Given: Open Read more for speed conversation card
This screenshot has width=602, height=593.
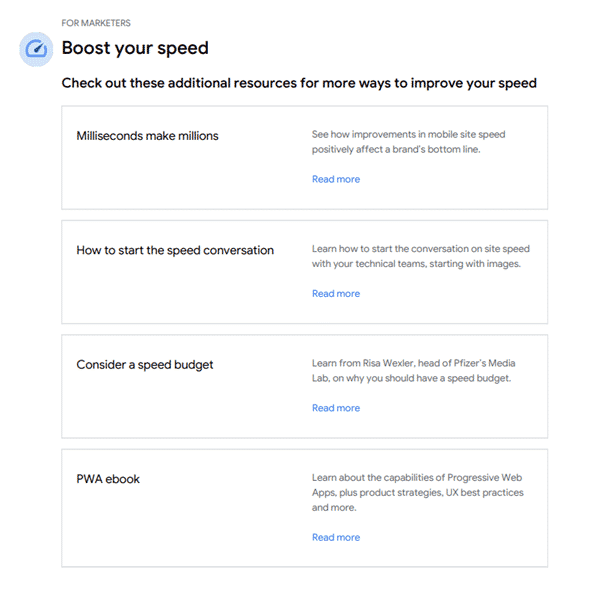Looking at the screenshot, I should coord(336,294).
